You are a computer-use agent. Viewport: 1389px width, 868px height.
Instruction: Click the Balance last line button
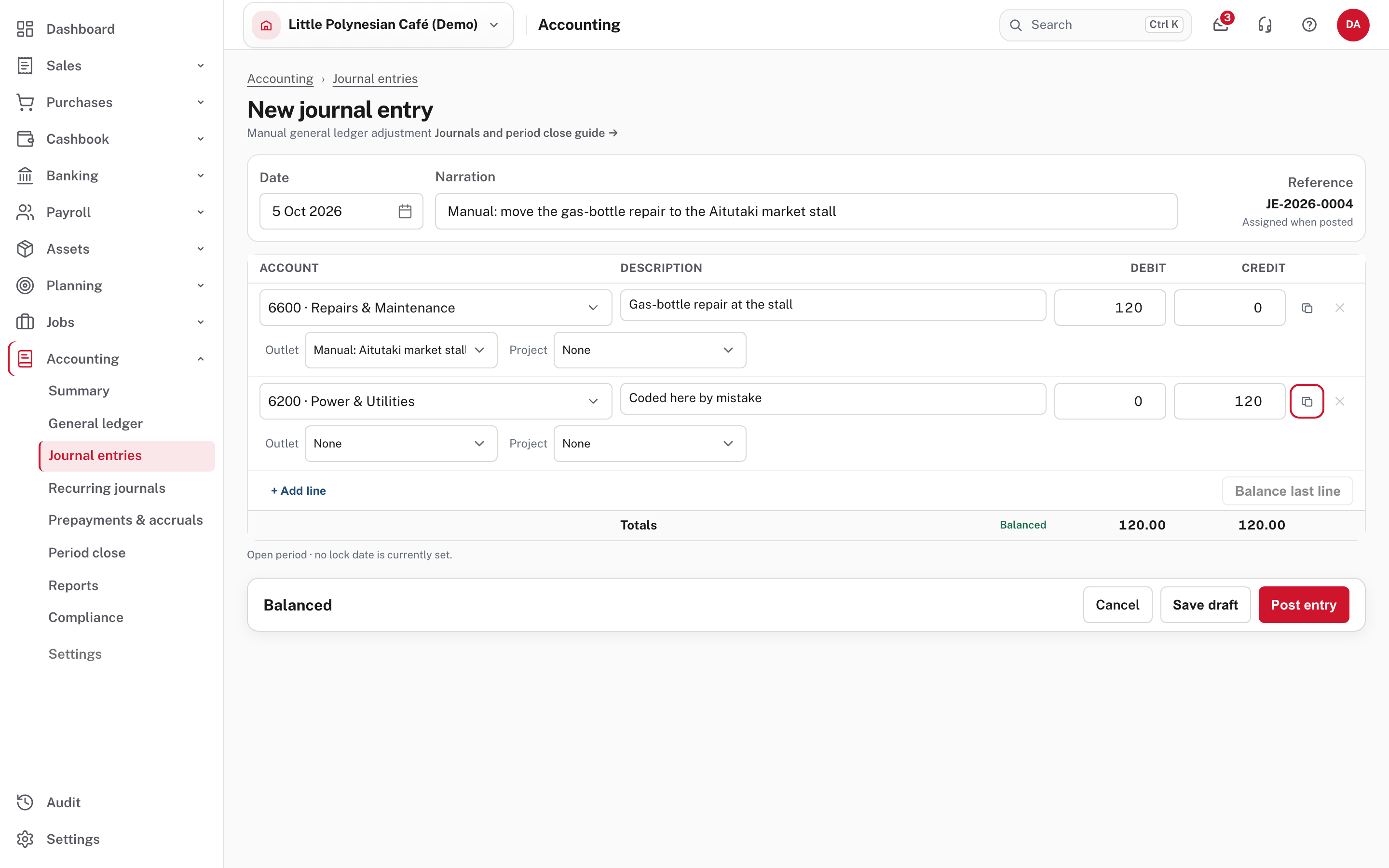(1287, 491)
